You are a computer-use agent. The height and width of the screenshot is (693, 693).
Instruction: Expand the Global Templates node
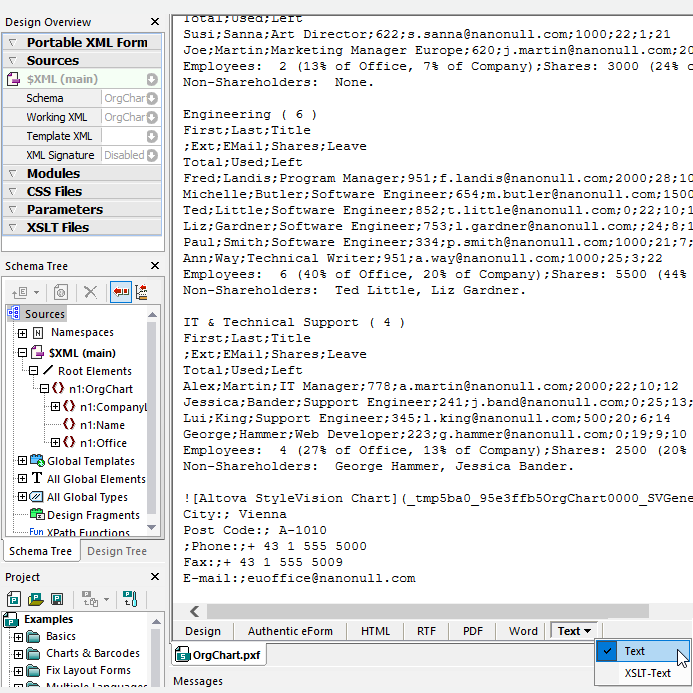(22, 461)
